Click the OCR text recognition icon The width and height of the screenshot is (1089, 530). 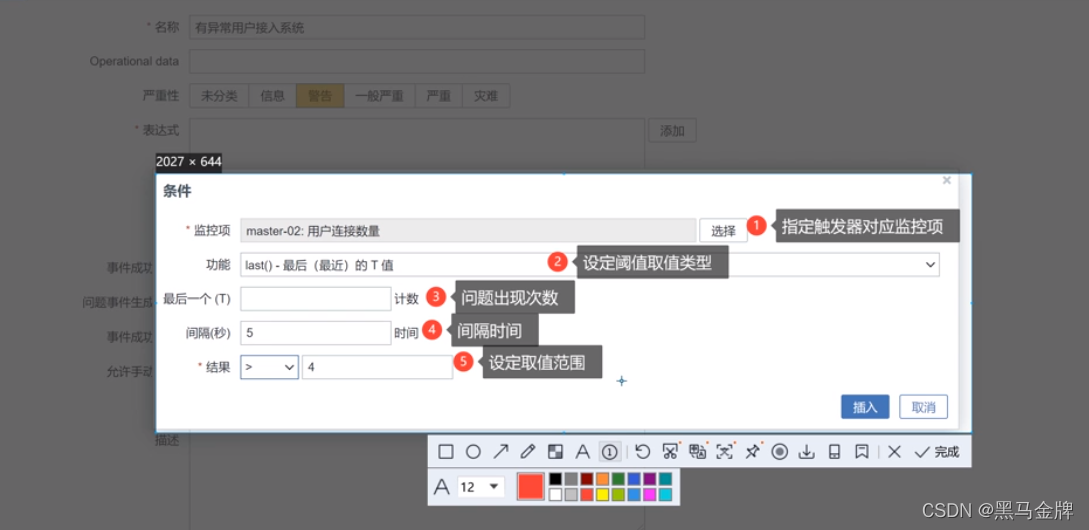[x=724, y=452]
